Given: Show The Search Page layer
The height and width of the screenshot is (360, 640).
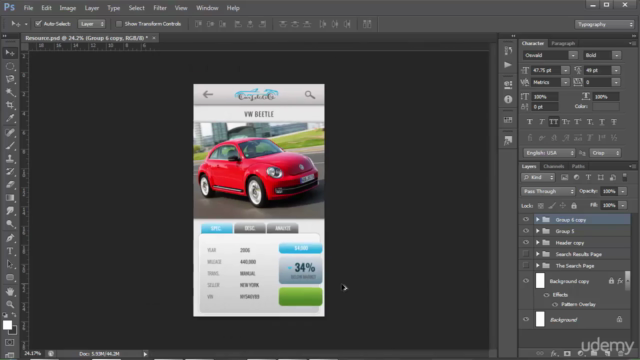Looking at the screenshot, I should pyautogui.click(x=526, y=265).
